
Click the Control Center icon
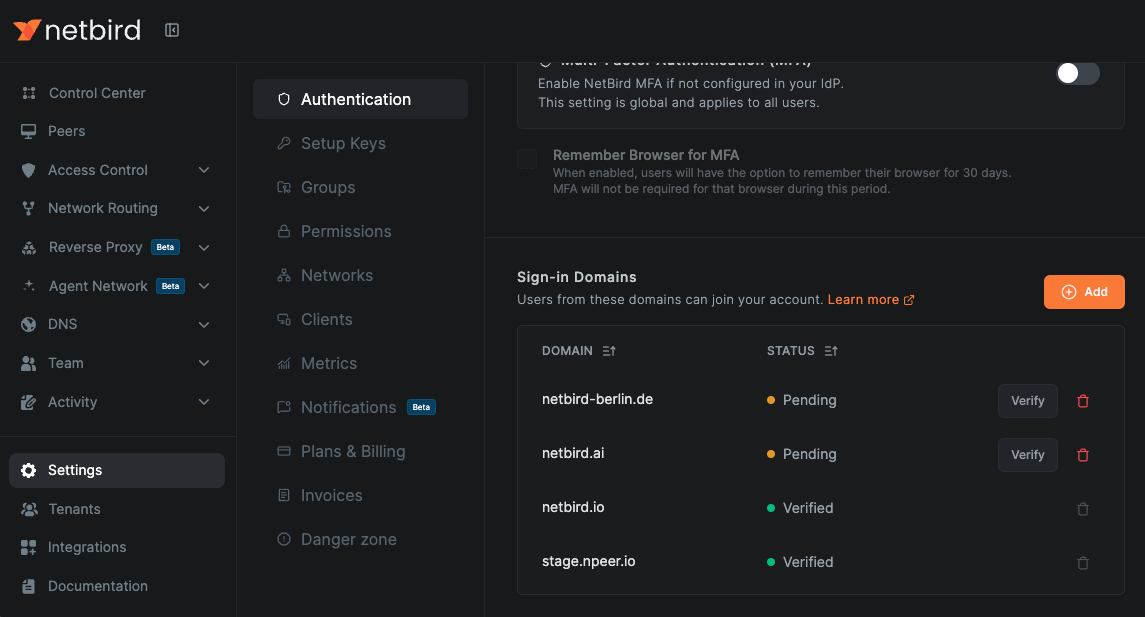pos(28,93)
